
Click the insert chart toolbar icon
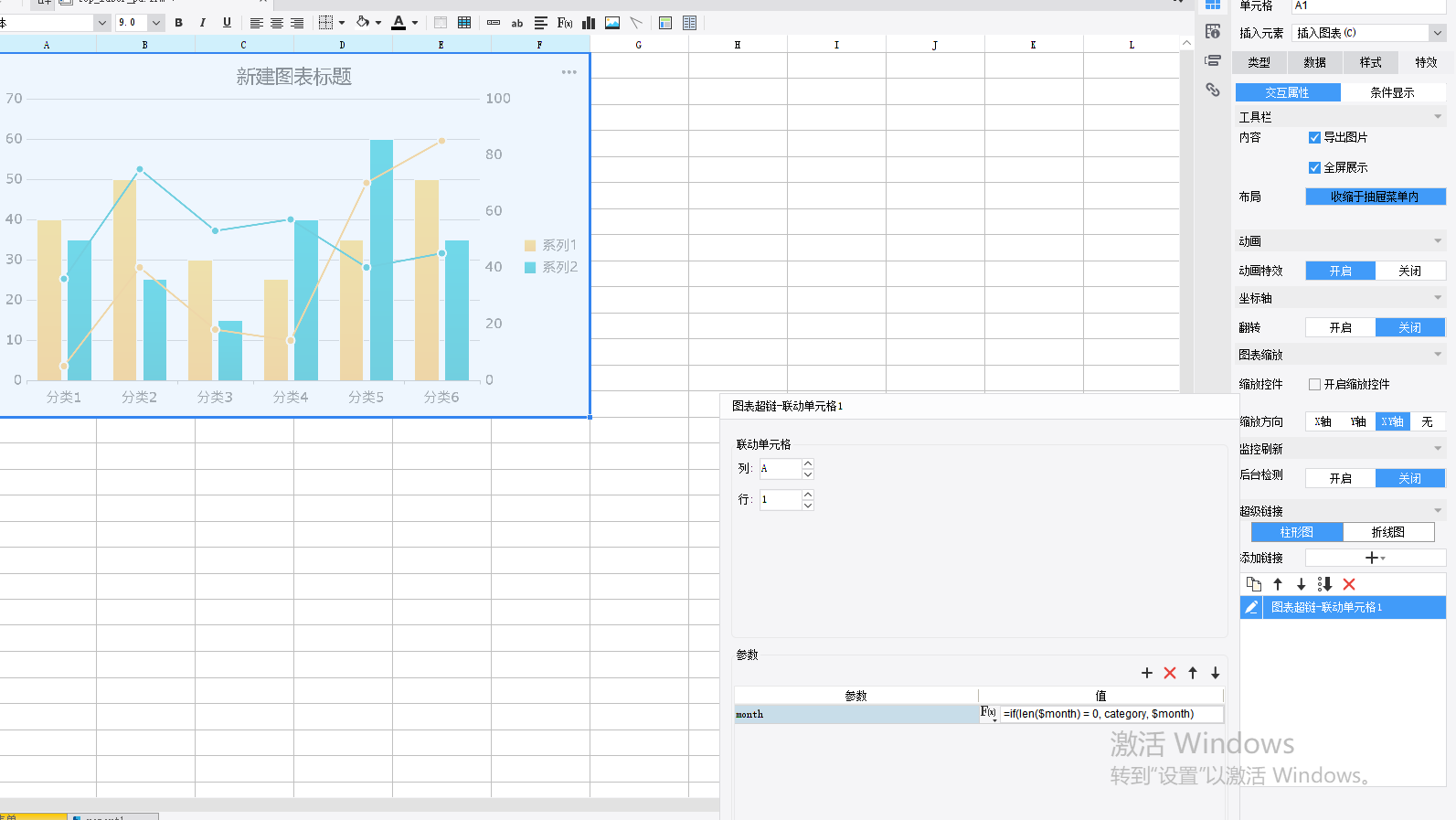(589, 23)
